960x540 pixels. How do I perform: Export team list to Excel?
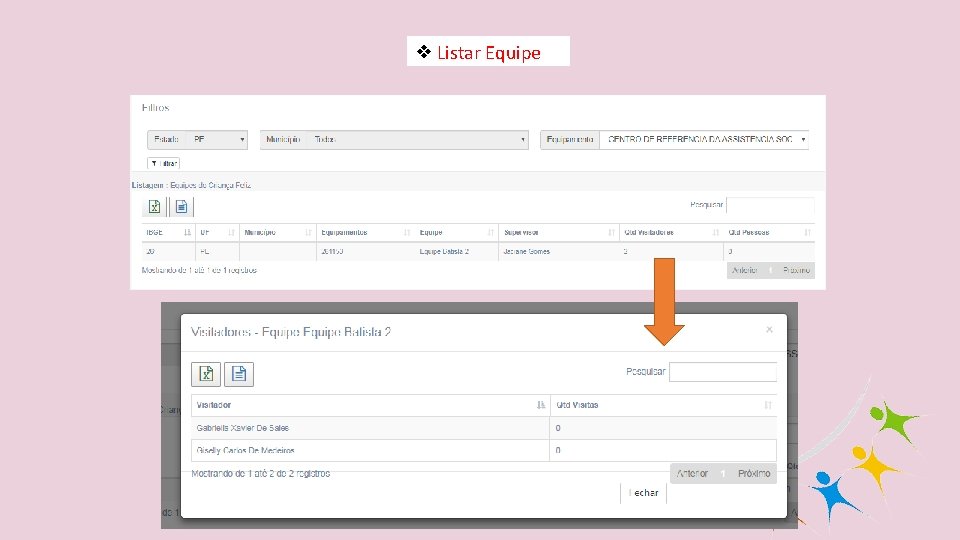click(154, 207)
